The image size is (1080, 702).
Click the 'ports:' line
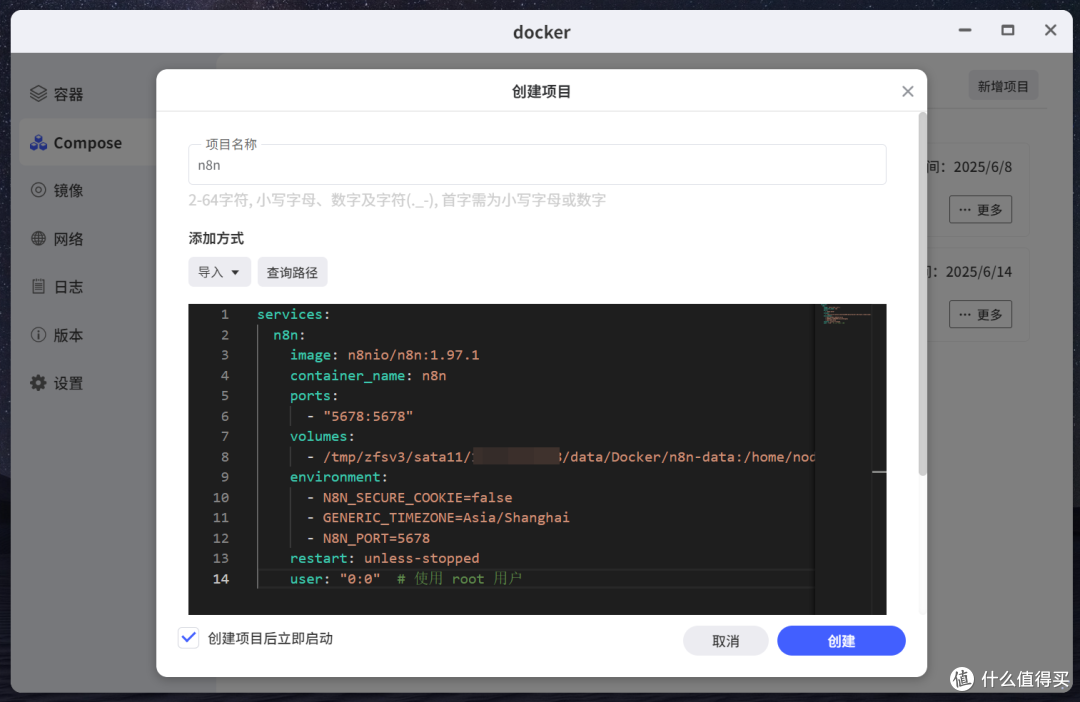pos(313,395)
